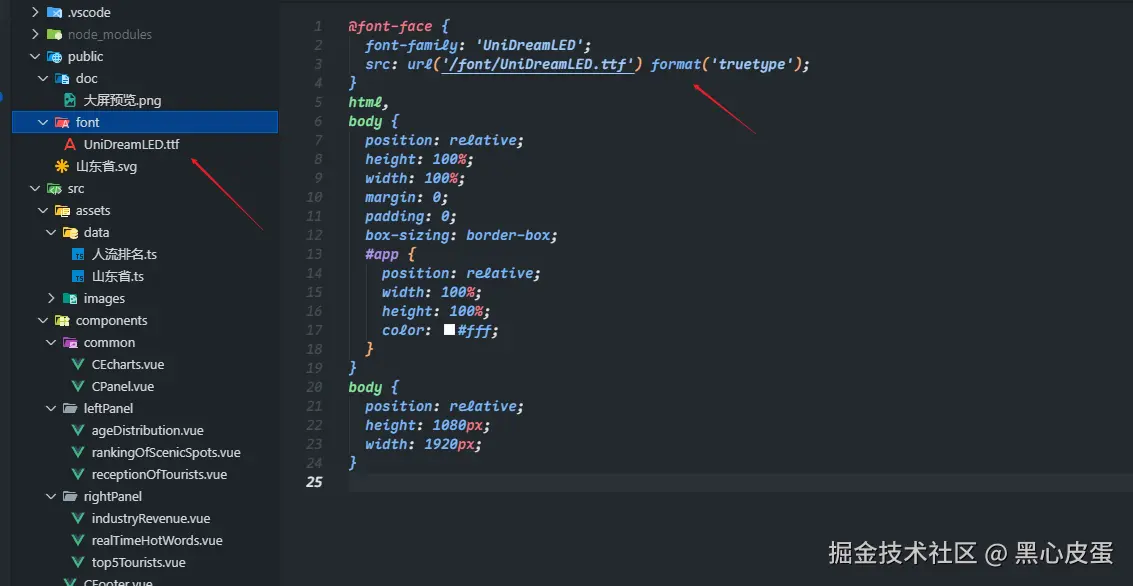Collapse the leftPanel folder
The height and width of the screenshot is (586, 1133).
51,409
